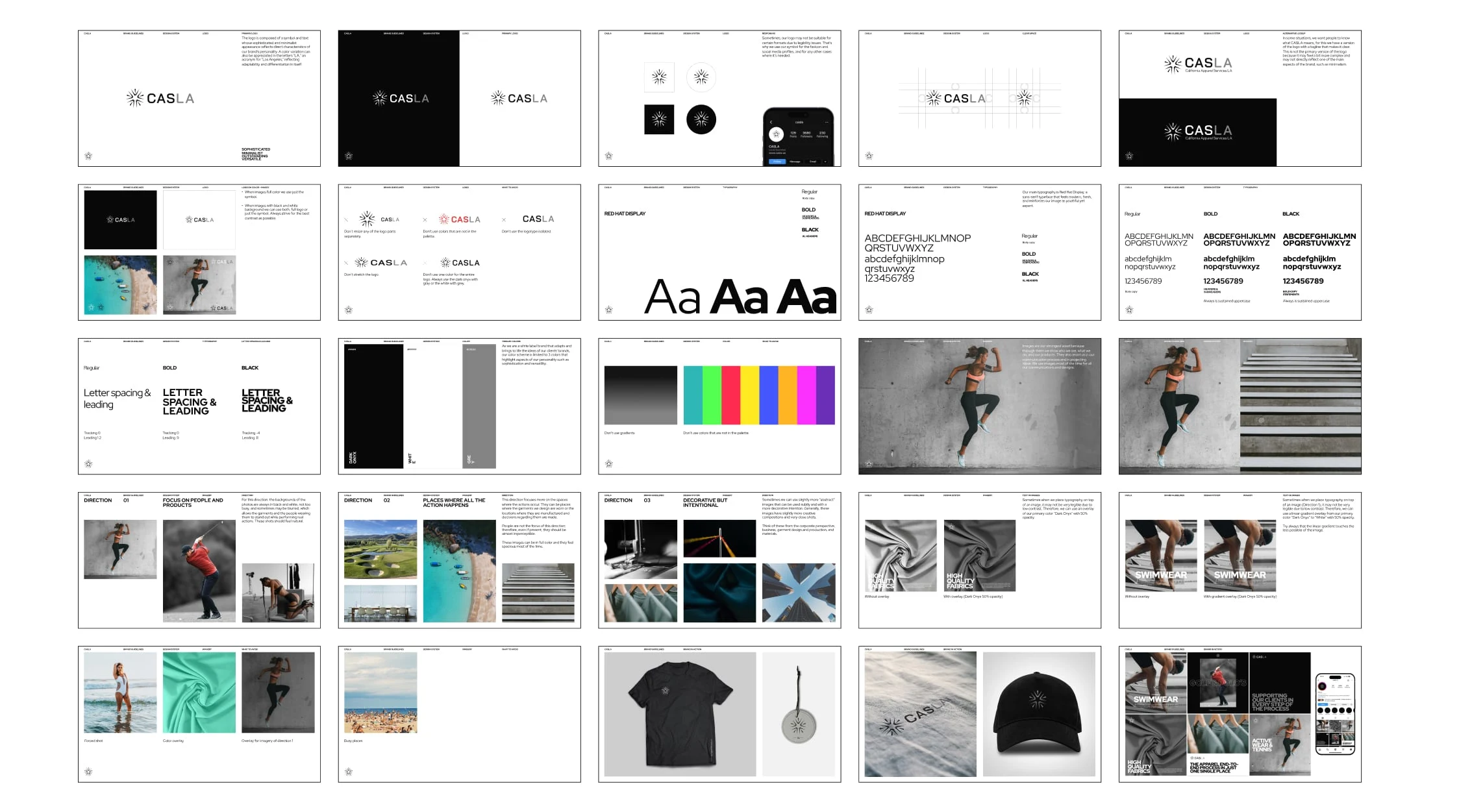Click the golf course landscape photo
Viewport: 1459px width, 812px height.
click(x=380, y=549)
